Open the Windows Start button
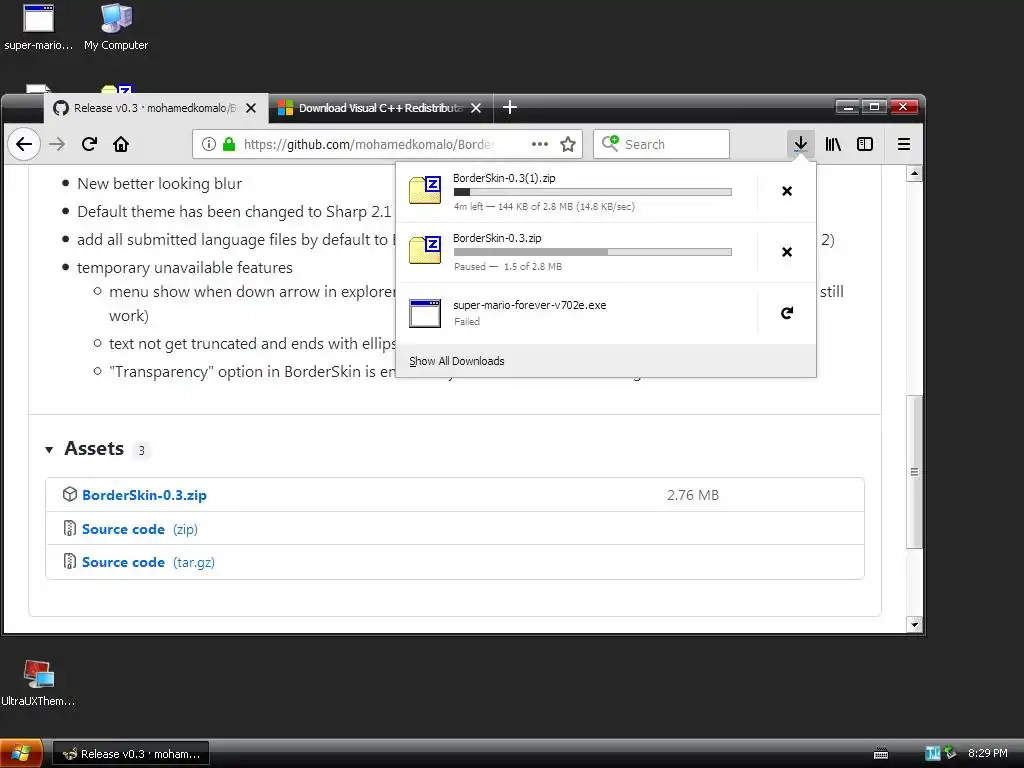Viewport: 1024px width, 768px height. pos(22,754)
